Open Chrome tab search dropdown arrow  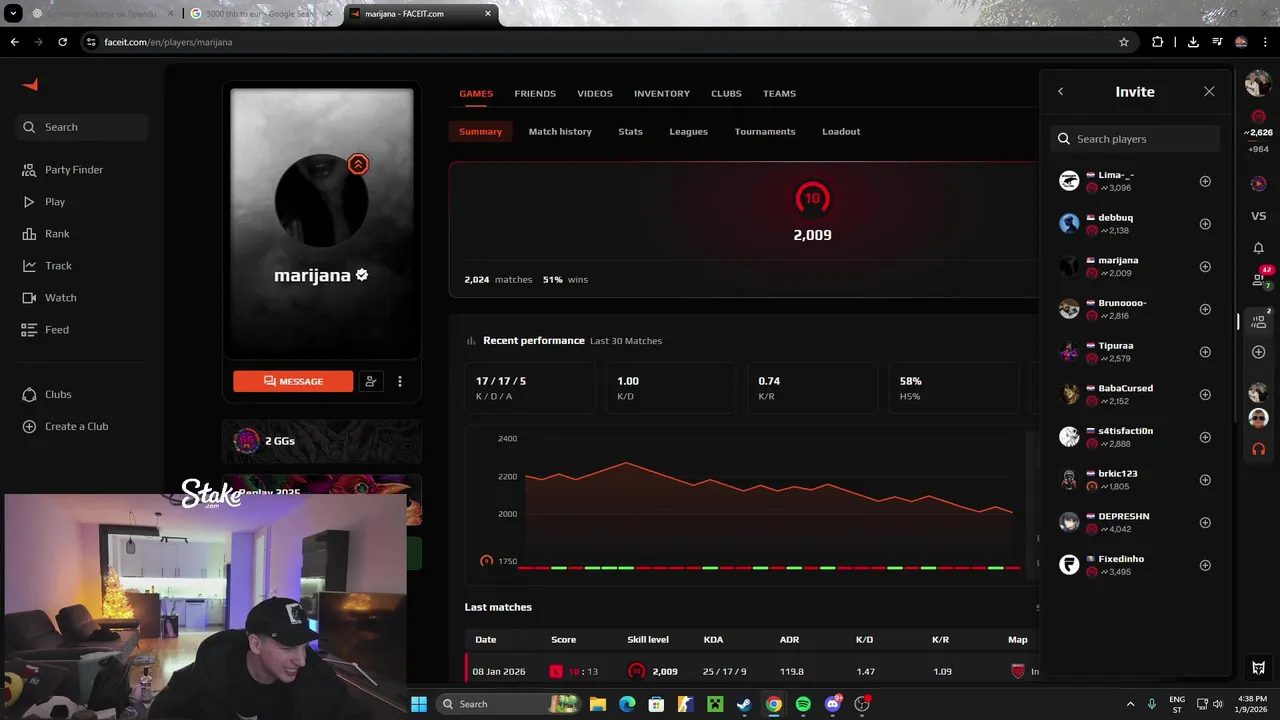(13, 14)
